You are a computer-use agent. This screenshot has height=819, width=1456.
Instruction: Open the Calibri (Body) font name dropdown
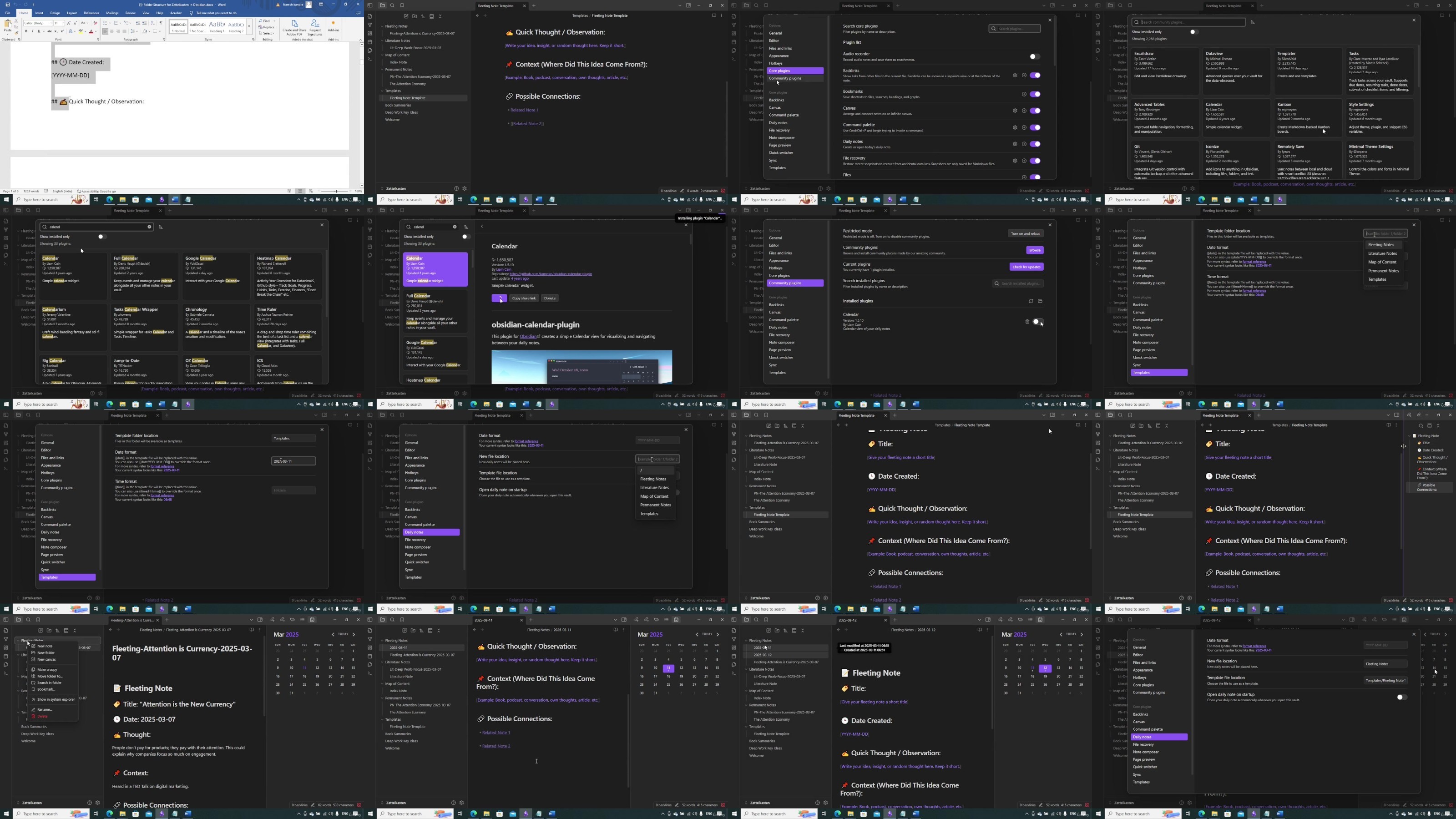[38, 23]
